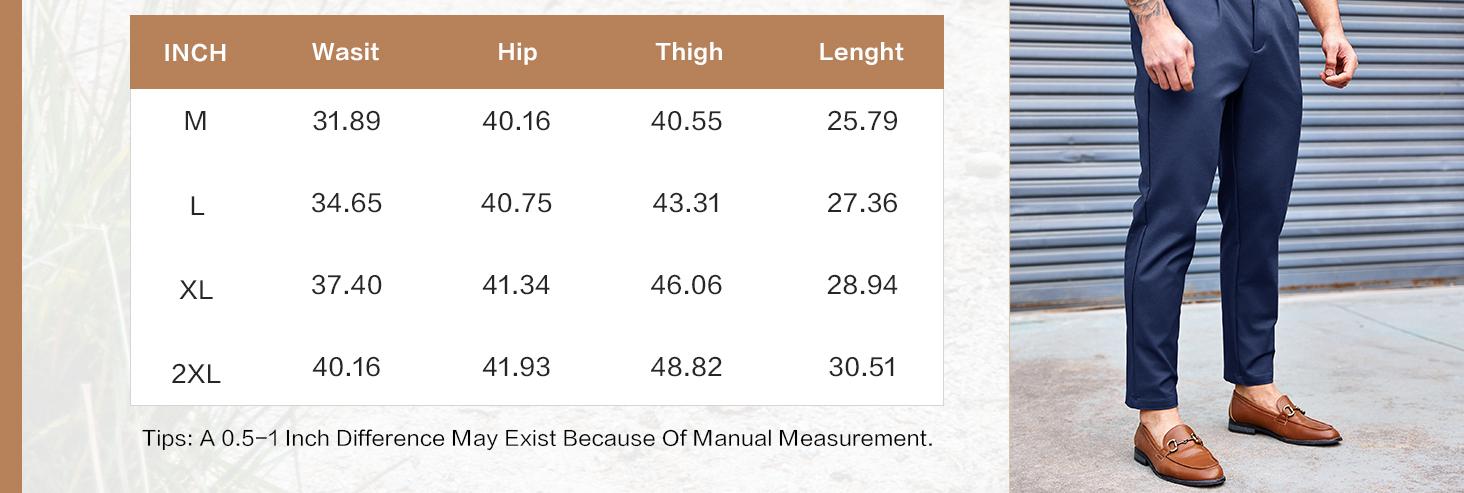Click the 34.65 waist value for L
The width and height of the screenshot is (1464, 493).
[346, 204]
